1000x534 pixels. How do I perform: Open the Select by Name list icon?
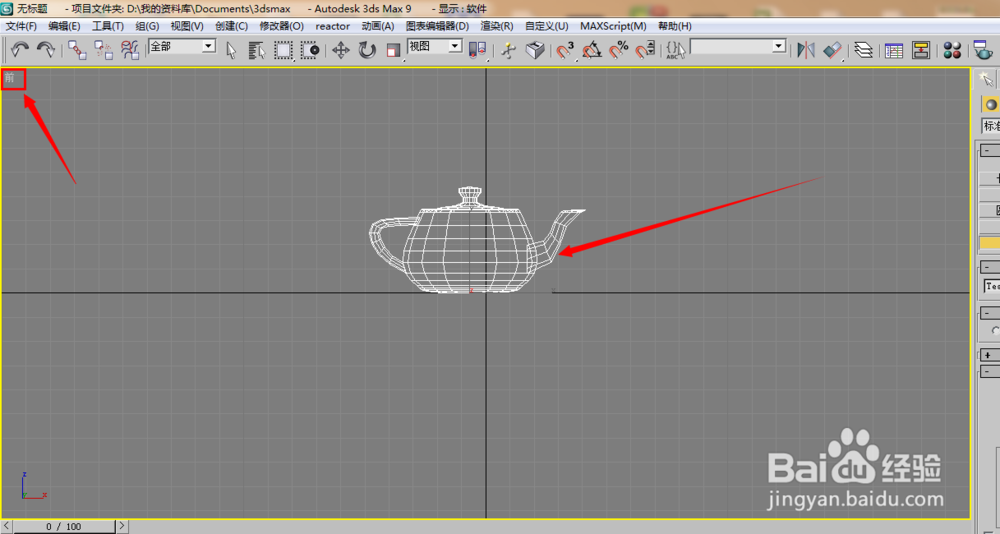pos(257,50)
